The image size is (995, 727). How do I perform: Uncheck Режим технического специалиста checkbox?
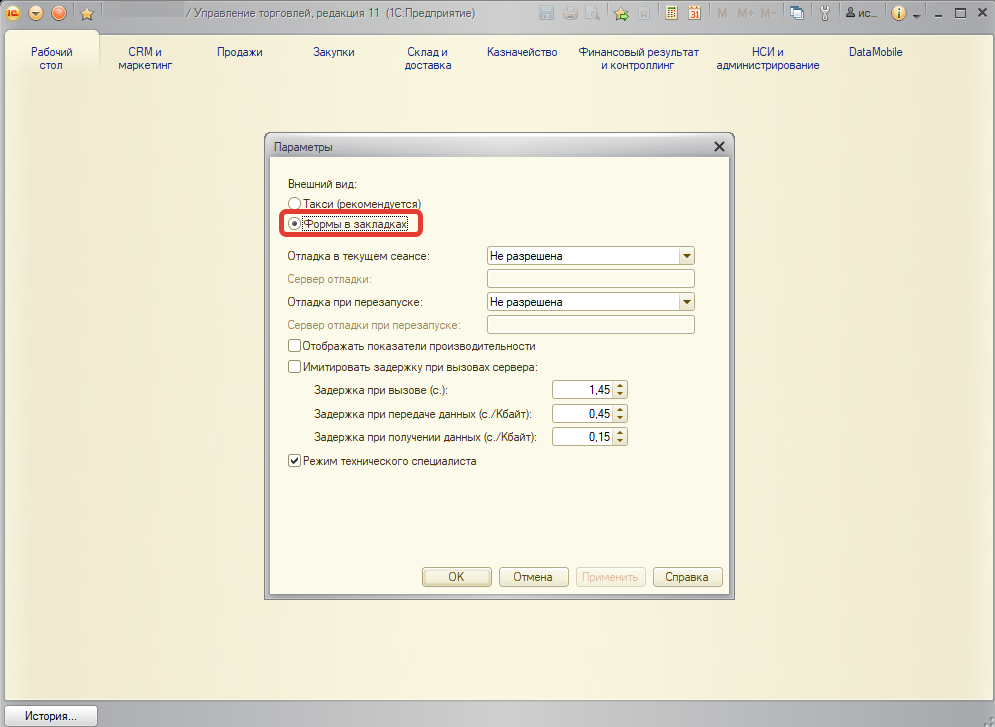294,461
